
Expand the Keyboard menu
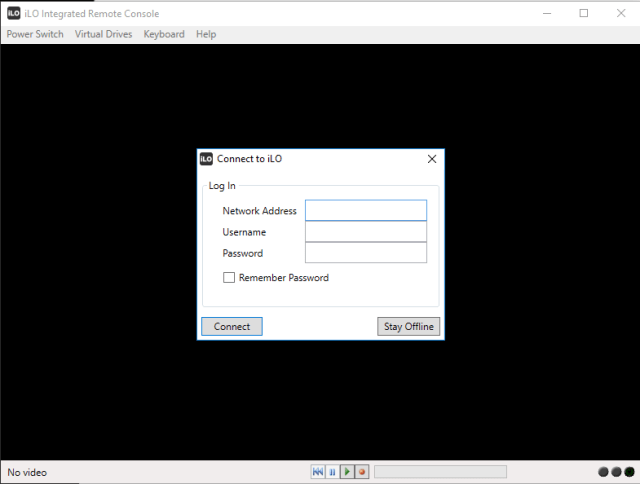(164, 34)
